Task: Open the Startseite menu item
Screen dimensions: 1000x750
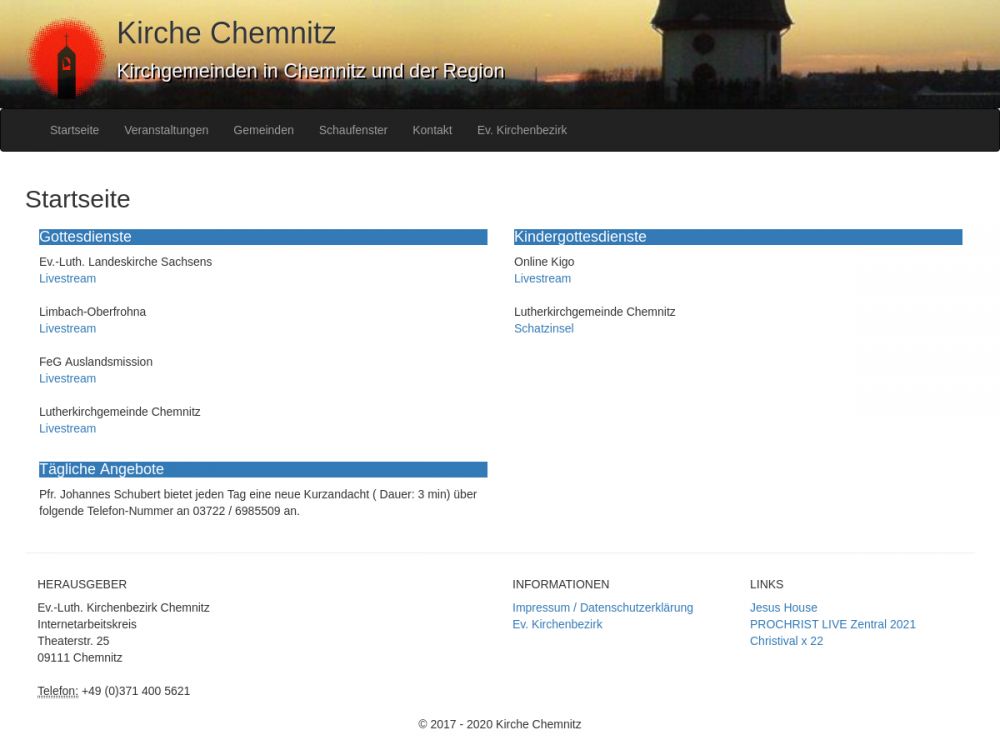Action: coord(74,130)
